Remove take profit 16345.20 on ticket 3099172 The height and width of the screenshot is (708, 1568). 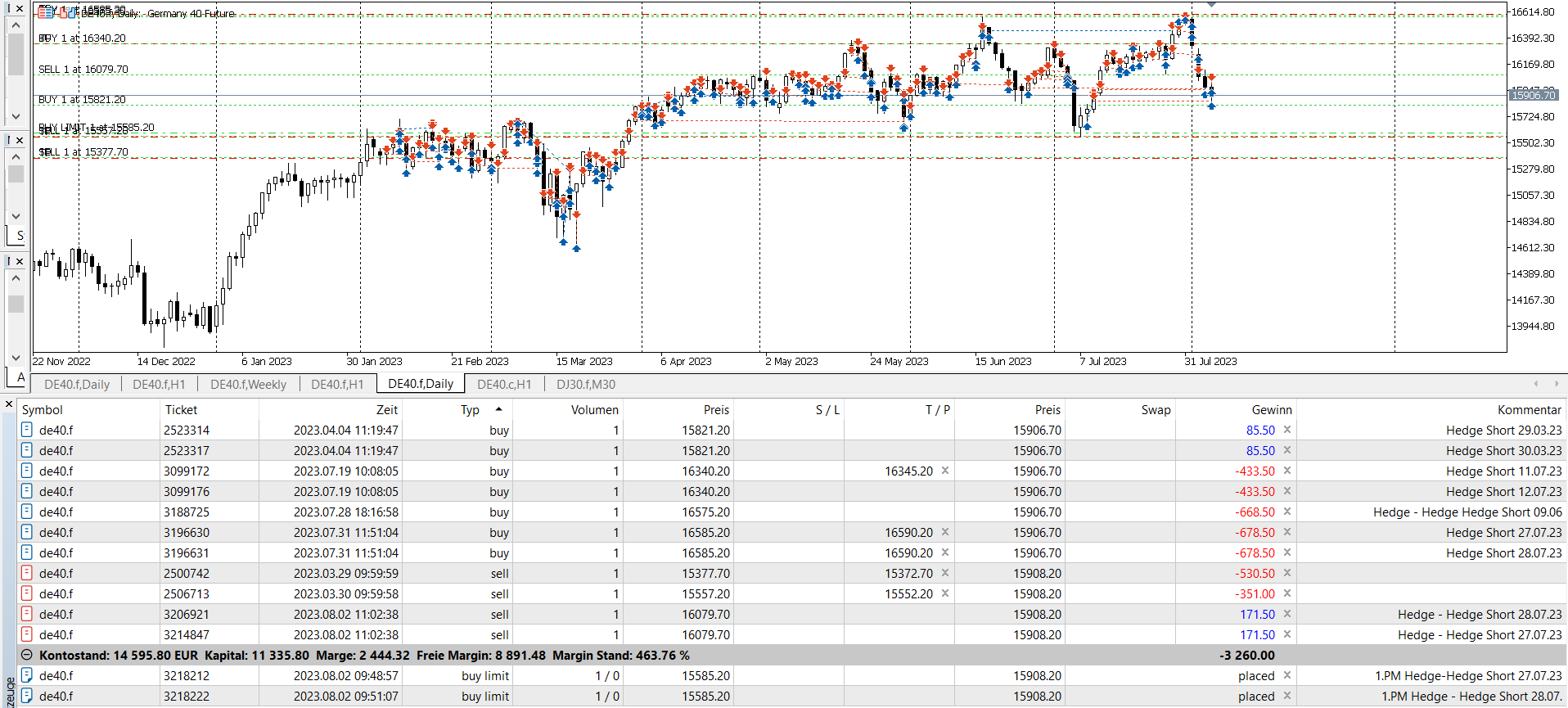(x=944, y=471)
